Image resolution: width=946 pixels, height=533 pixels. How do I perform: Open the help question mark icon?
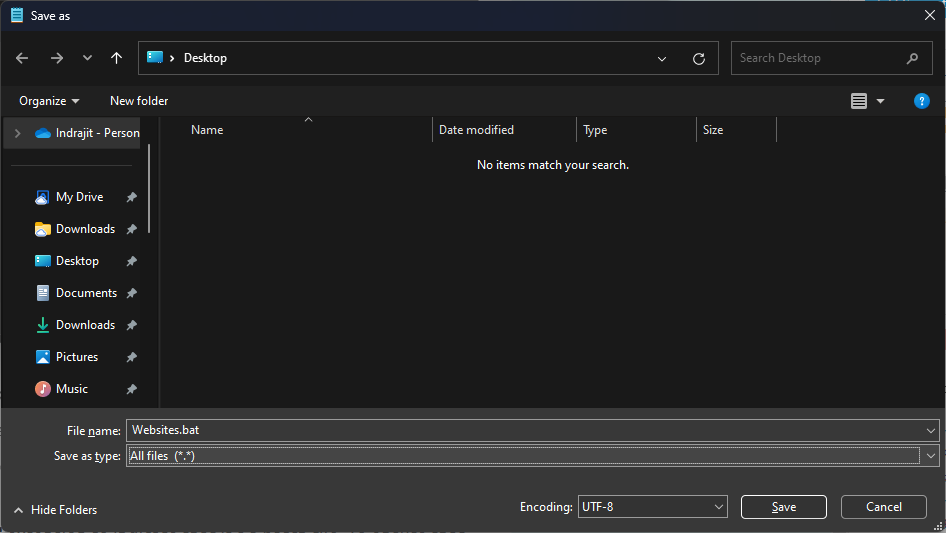click(922, 101)
